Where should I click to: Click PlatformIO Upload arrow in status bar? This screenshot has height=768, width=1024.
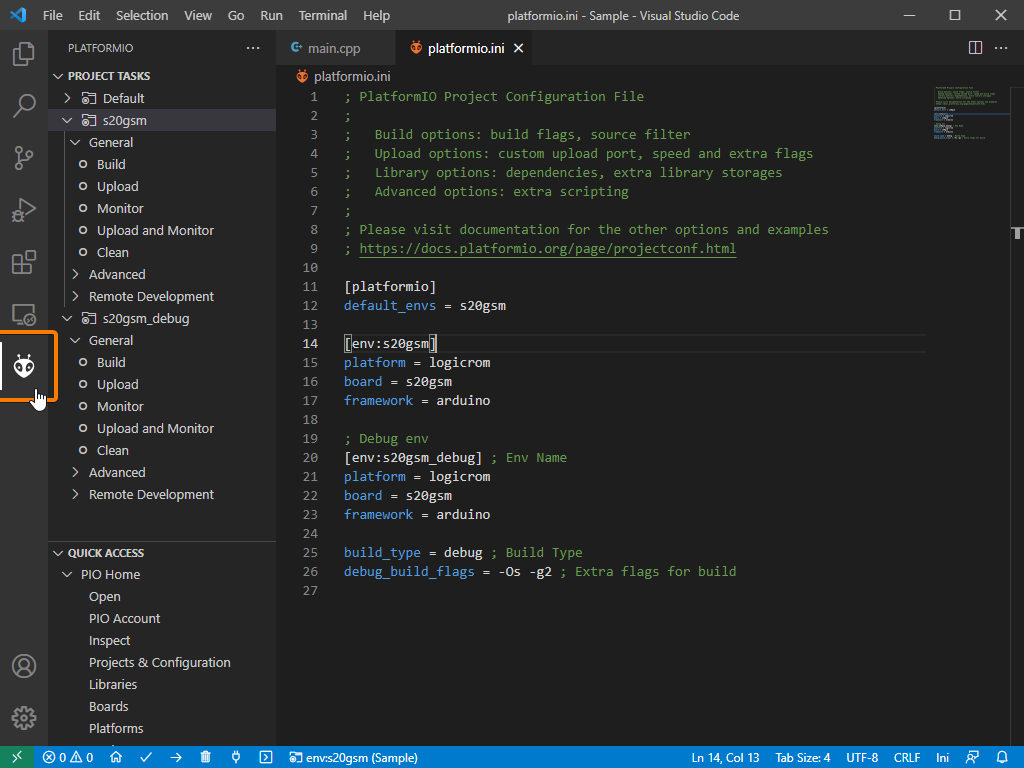coord(176,757)
